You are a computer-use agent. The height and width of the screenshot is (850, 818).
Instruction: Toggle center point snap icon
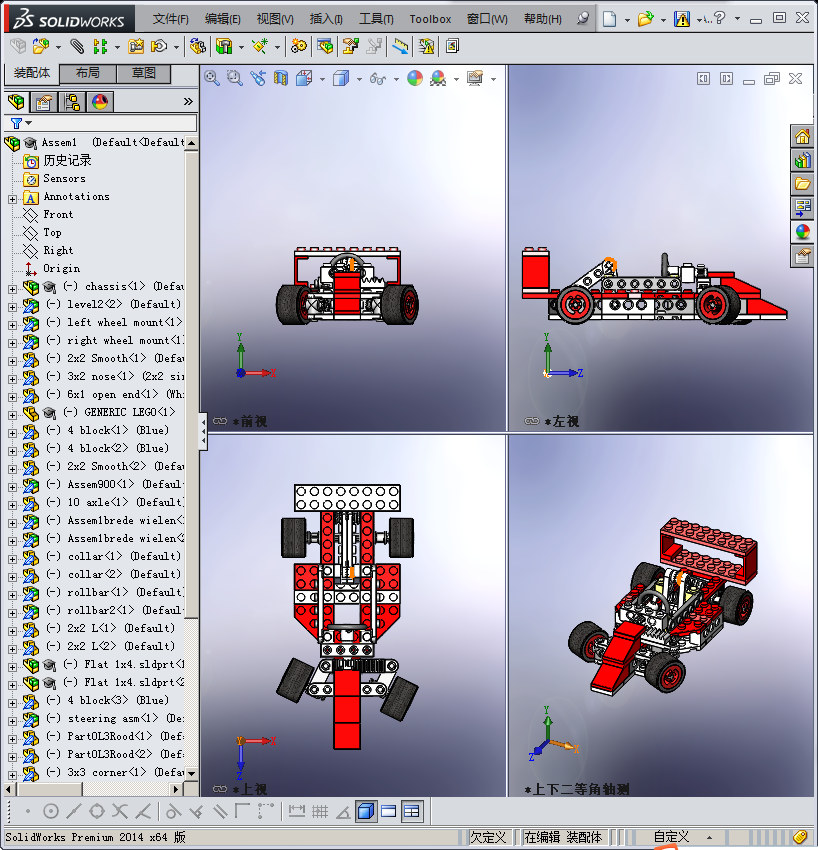pyautogui.click(x=51, y=812)
